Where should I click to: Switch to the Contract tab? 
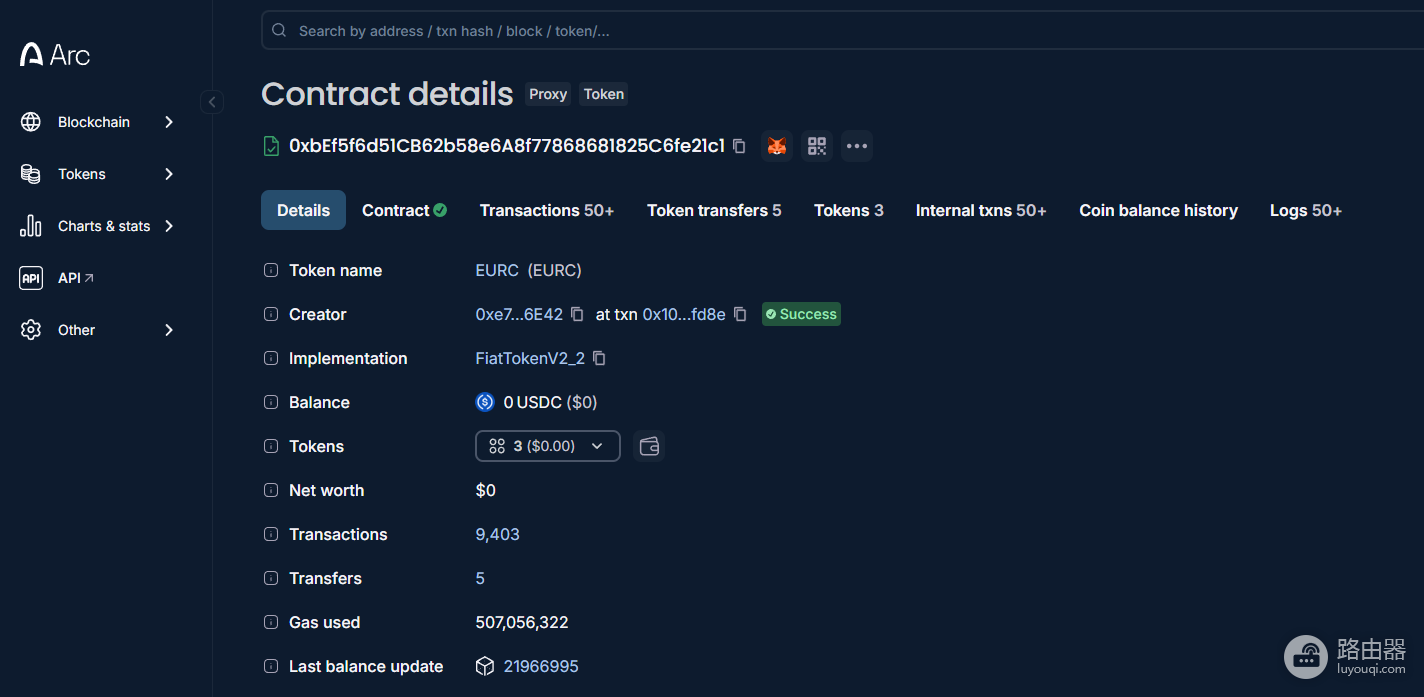coord(404,210)
